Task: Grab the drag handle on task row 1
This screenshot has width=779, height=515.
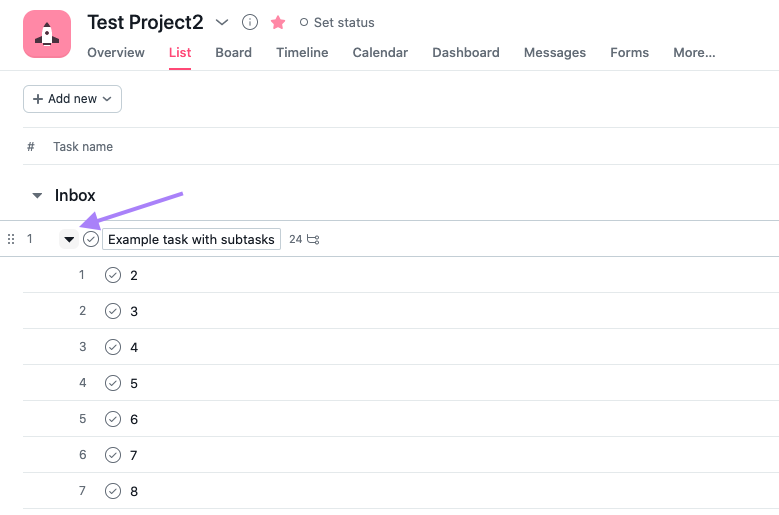Action: (x=11, y=239)
